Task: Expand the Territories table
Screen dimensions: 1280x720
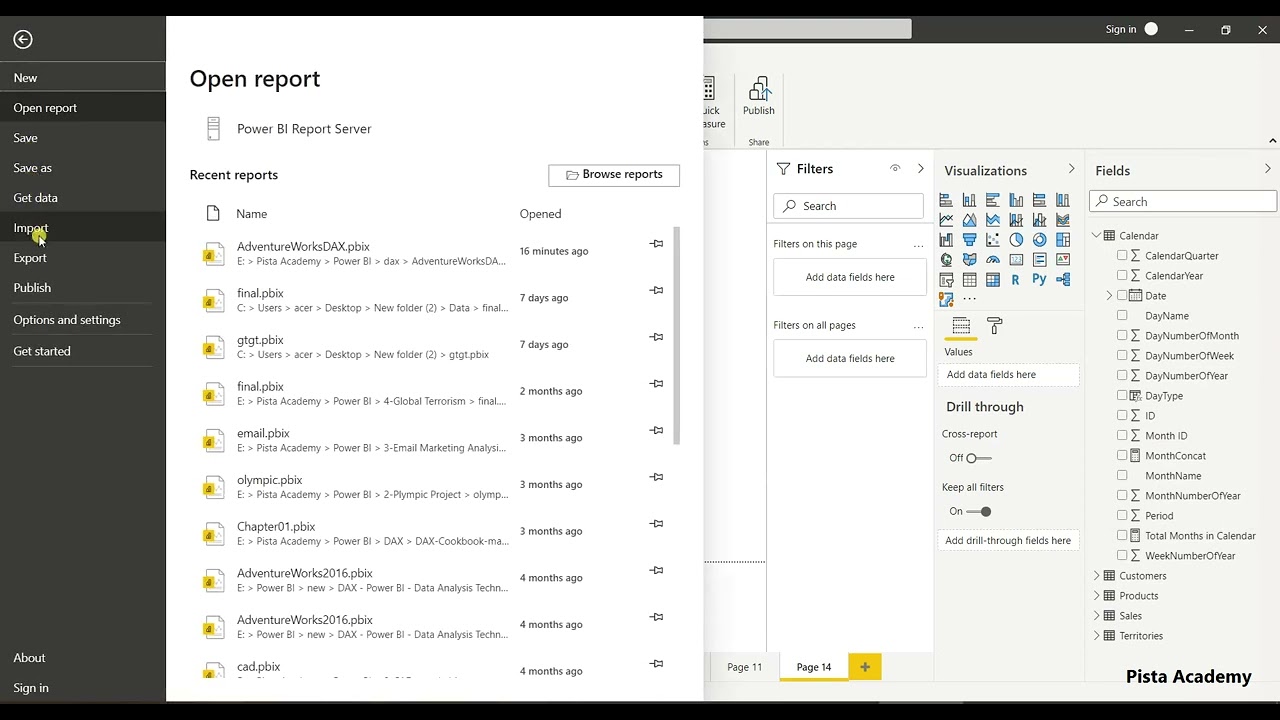Action: tap(1096, 635)
